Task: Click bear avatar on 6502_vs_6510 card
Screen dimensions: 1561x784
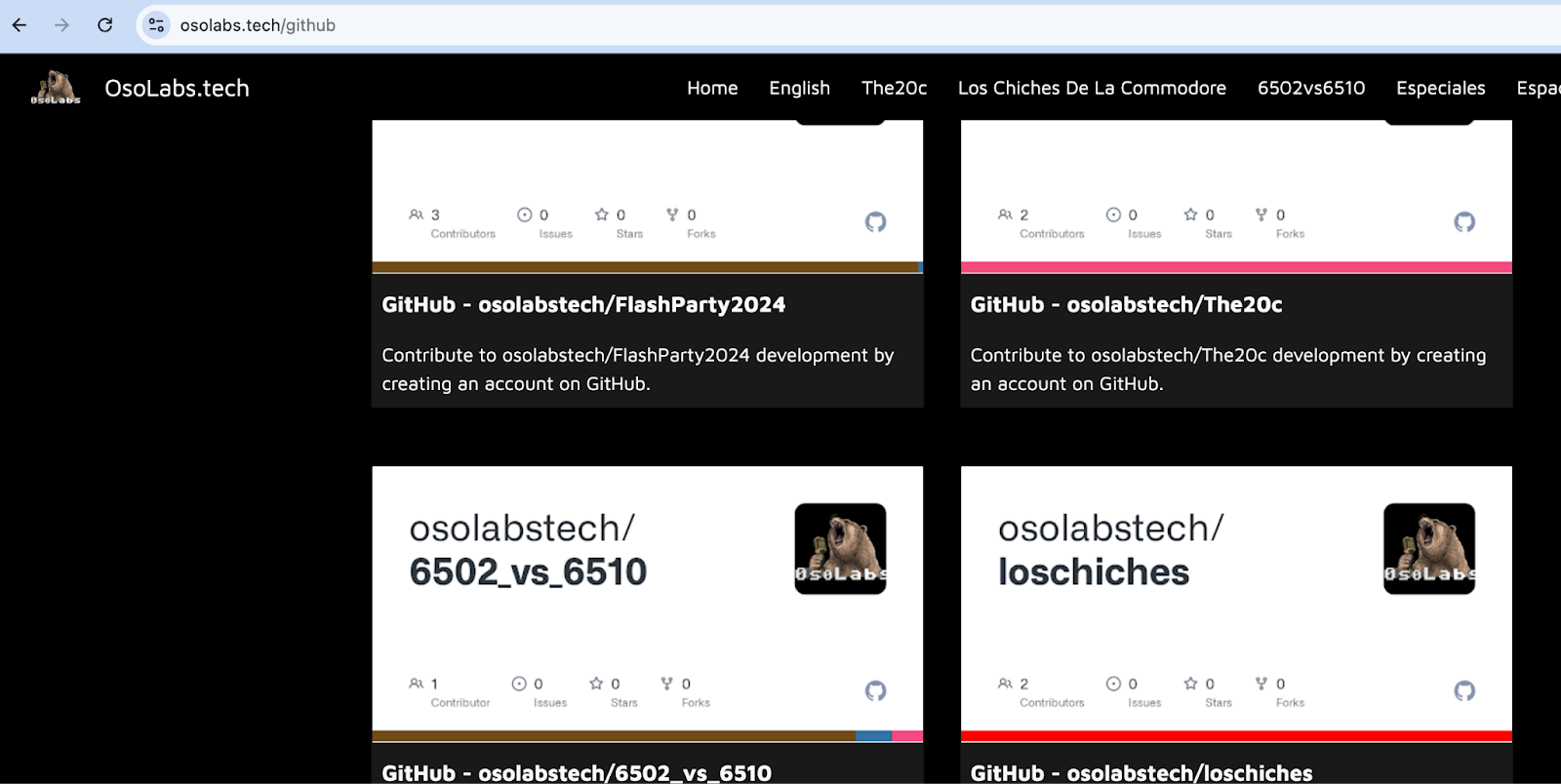Action: (x=840, y=549)
